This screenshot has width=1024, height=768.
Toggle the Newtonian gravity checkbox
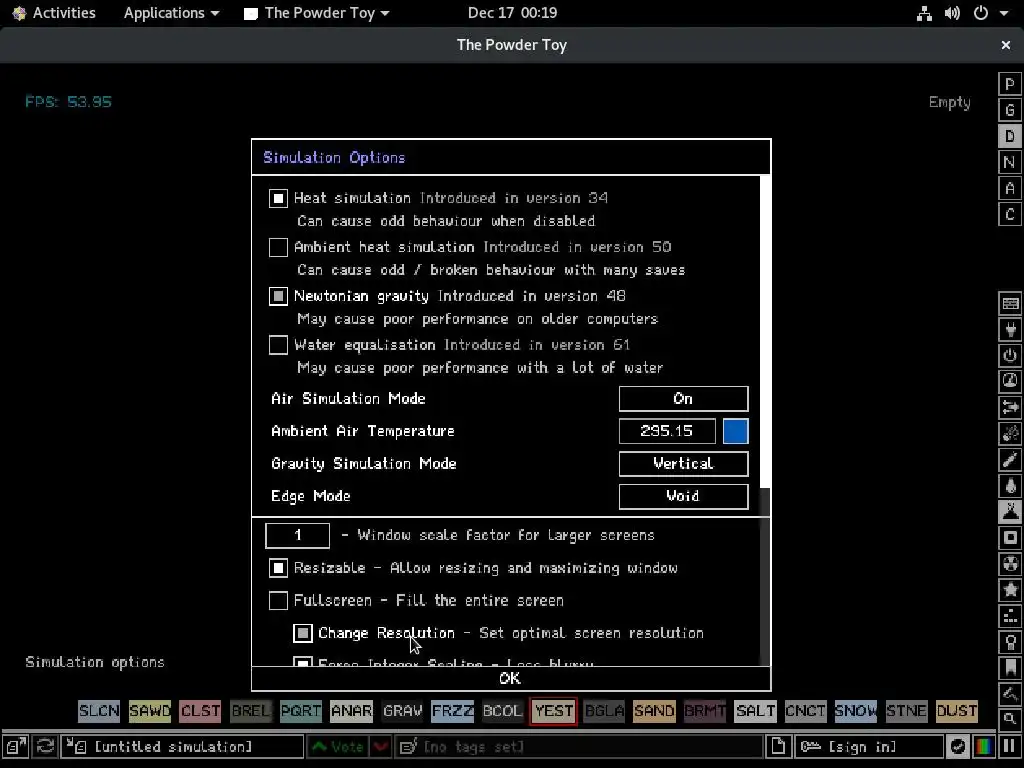[278, 296]
